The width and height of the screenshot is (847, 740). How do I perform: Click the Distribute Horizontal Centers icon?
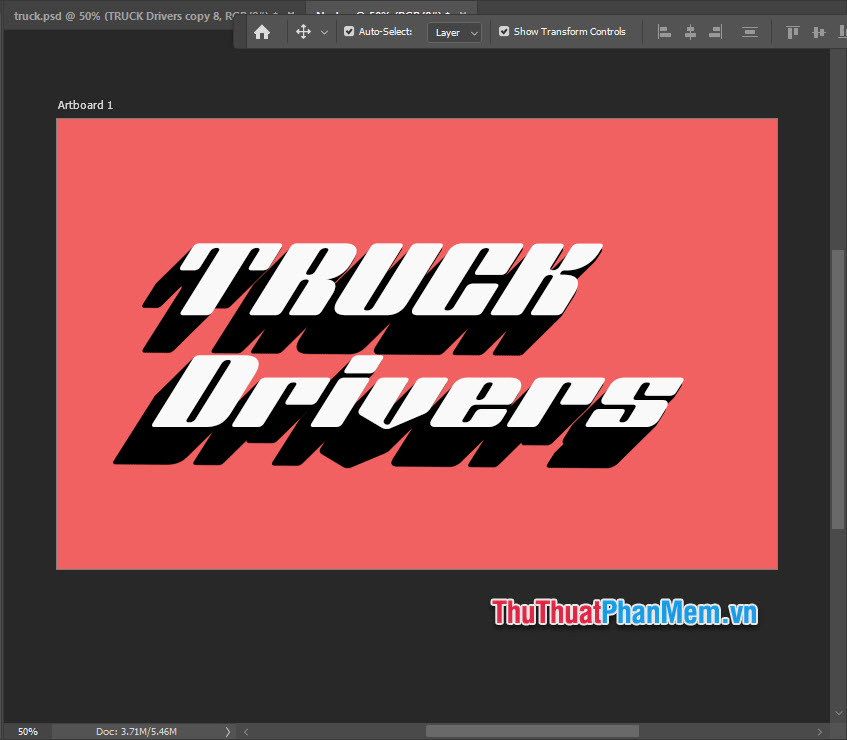(x=749, y=31)
